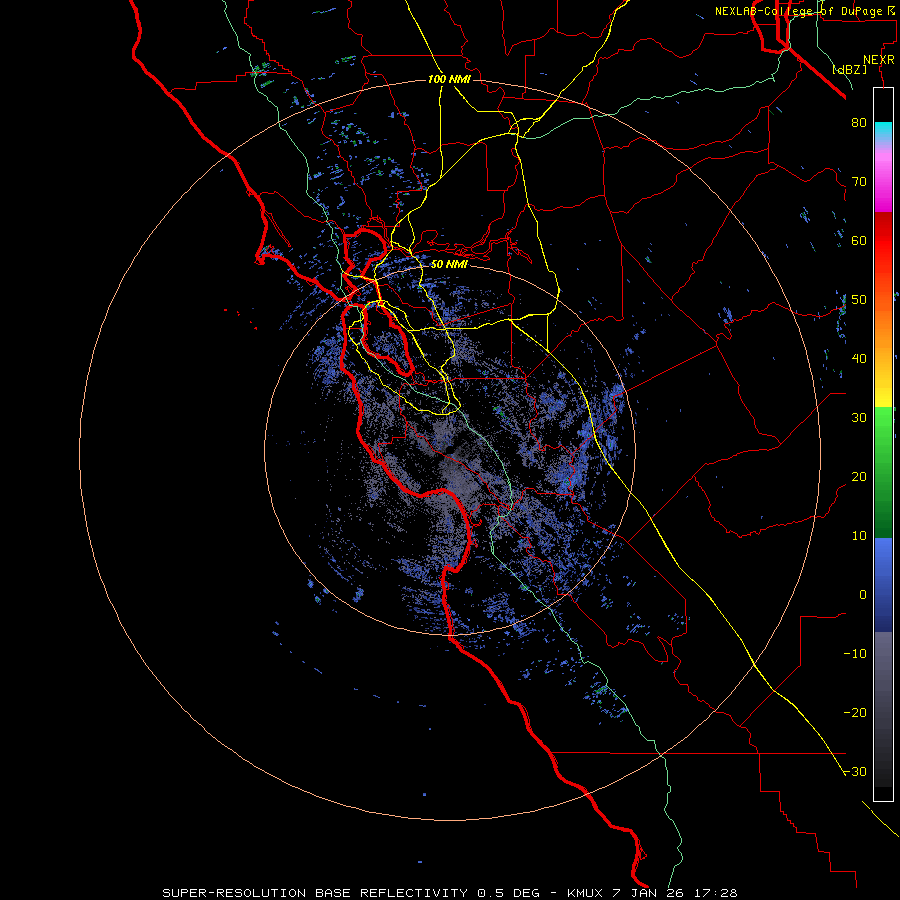Click the 0 value on the dBZ scale
The image size is (900, 900).
point(863,595)
